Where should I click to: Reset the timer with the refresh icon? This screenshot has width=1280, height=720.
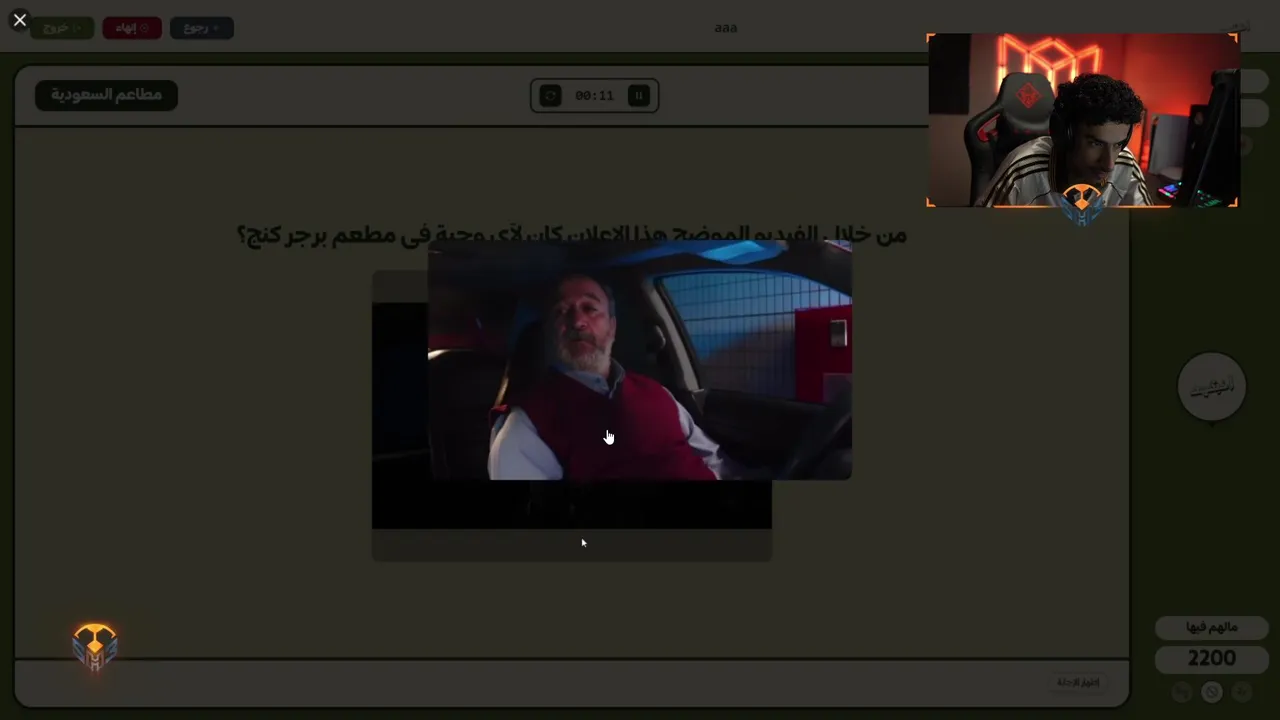point(550,95)
